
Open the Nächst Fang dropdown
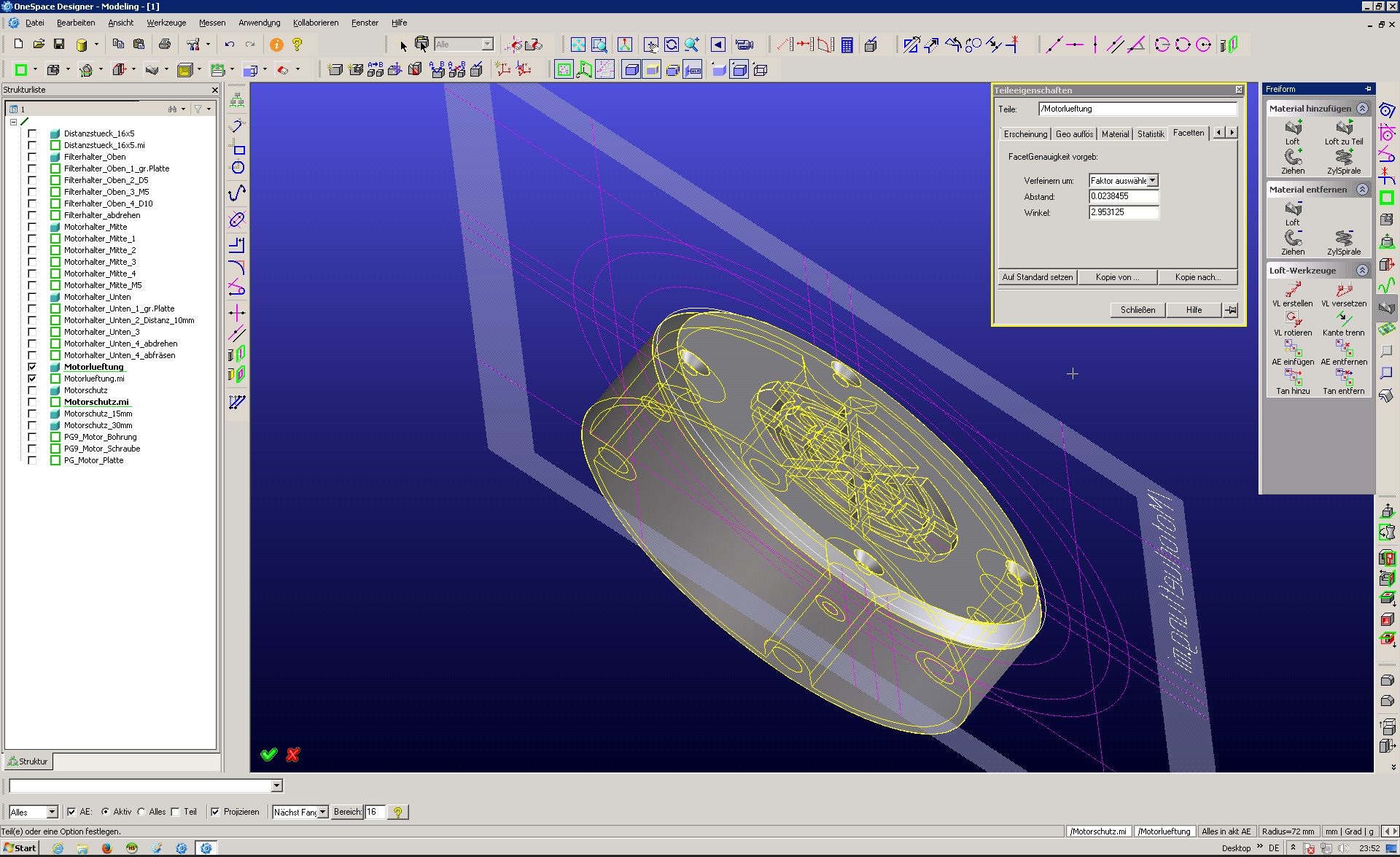[322, 812]
